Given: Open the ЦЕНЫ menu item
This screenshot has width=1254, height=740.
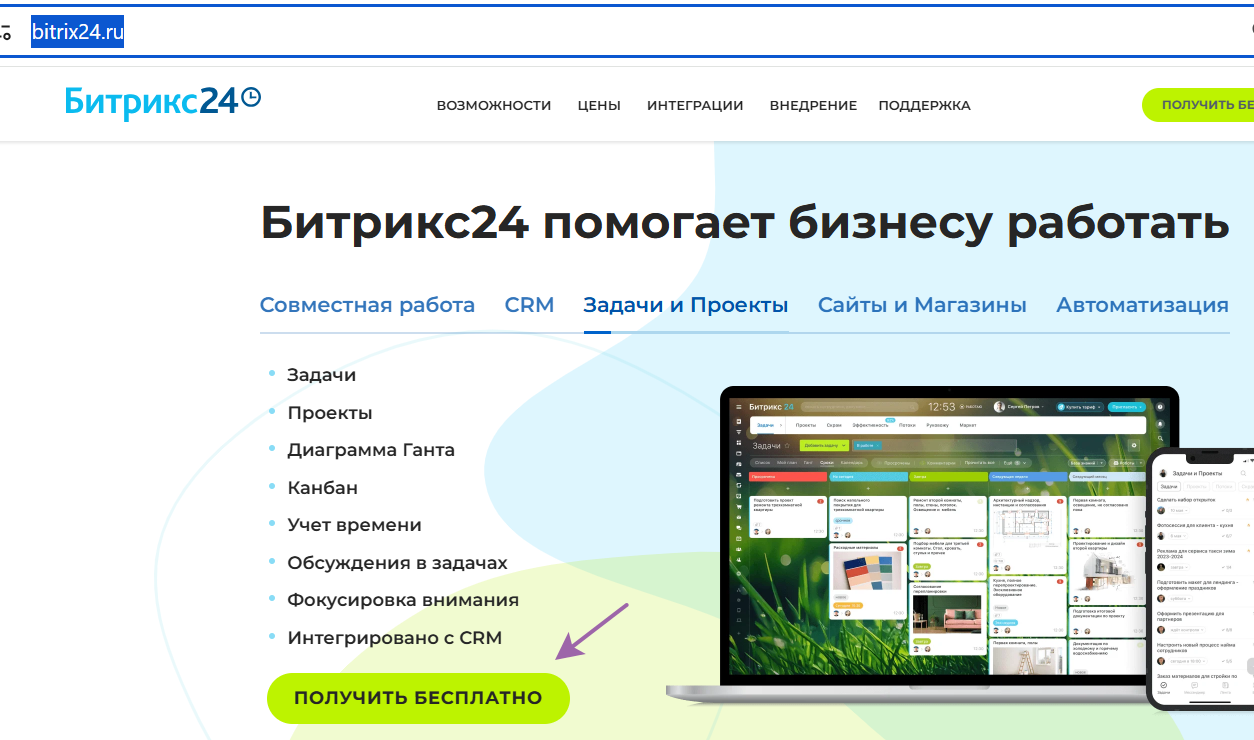Looking at the screenshot, I should [x=599, y=105].
